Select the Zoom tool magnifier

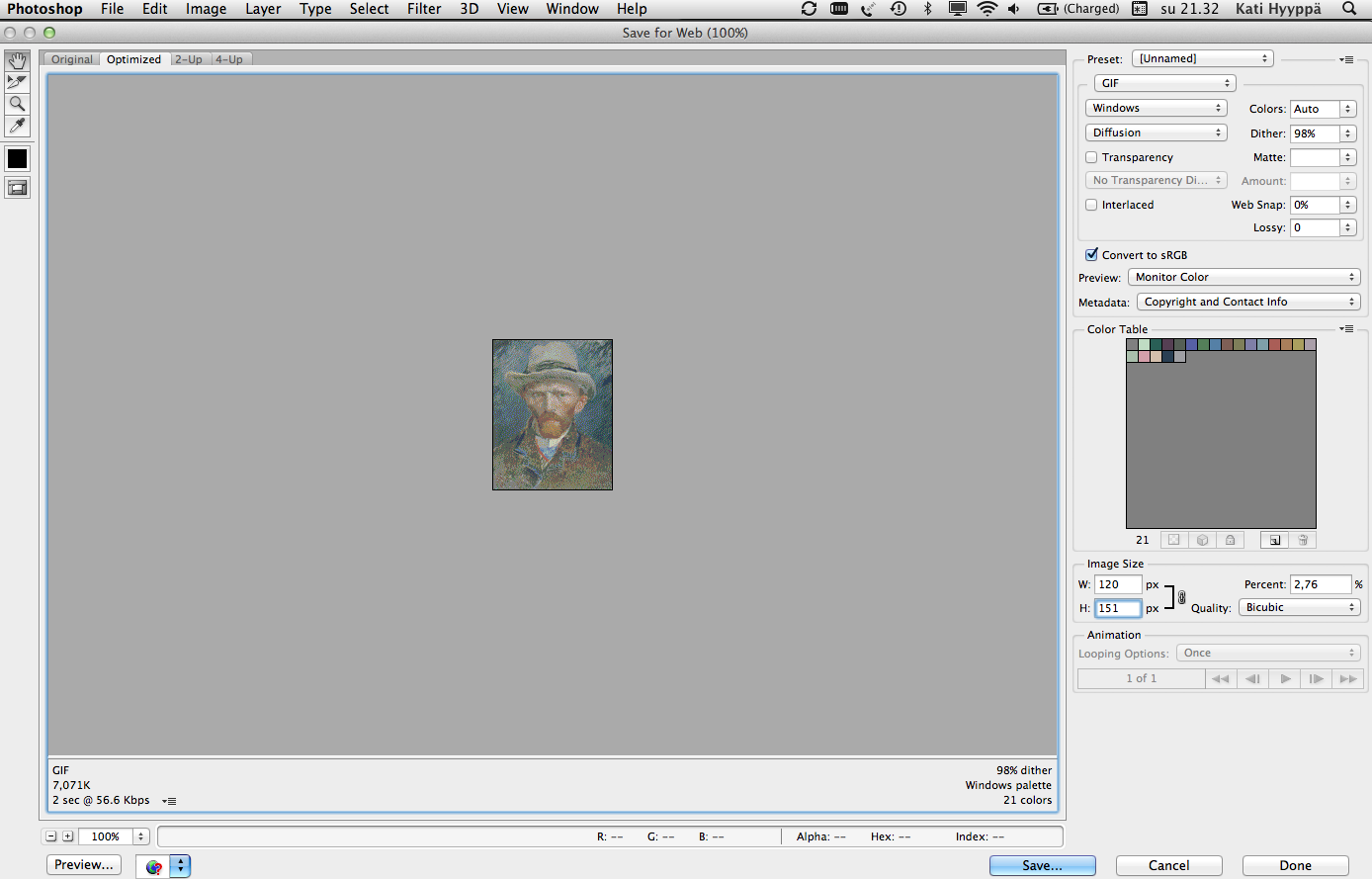(x=17, y=104)
